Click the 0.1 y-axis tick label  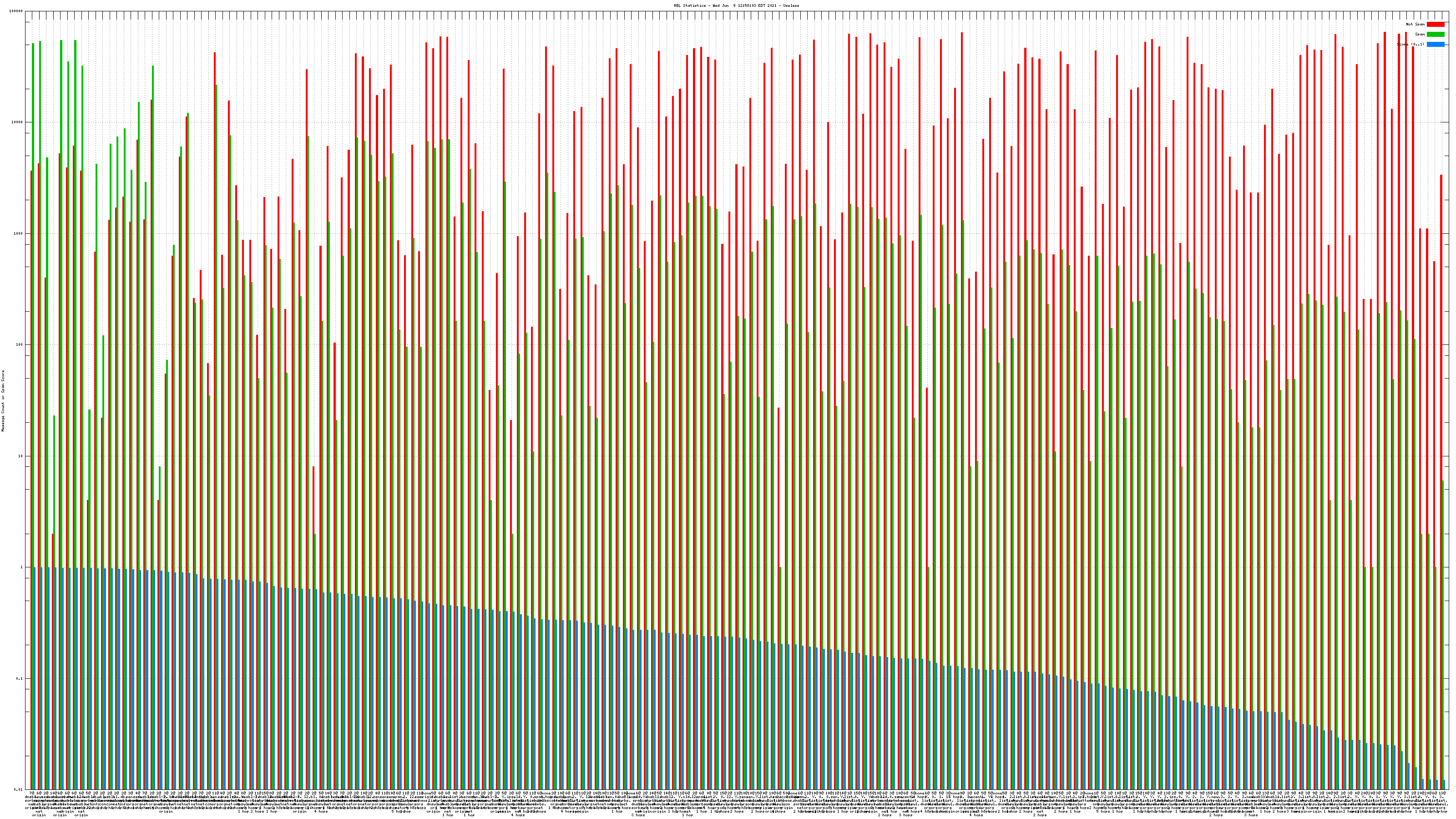tap(20, 679)
